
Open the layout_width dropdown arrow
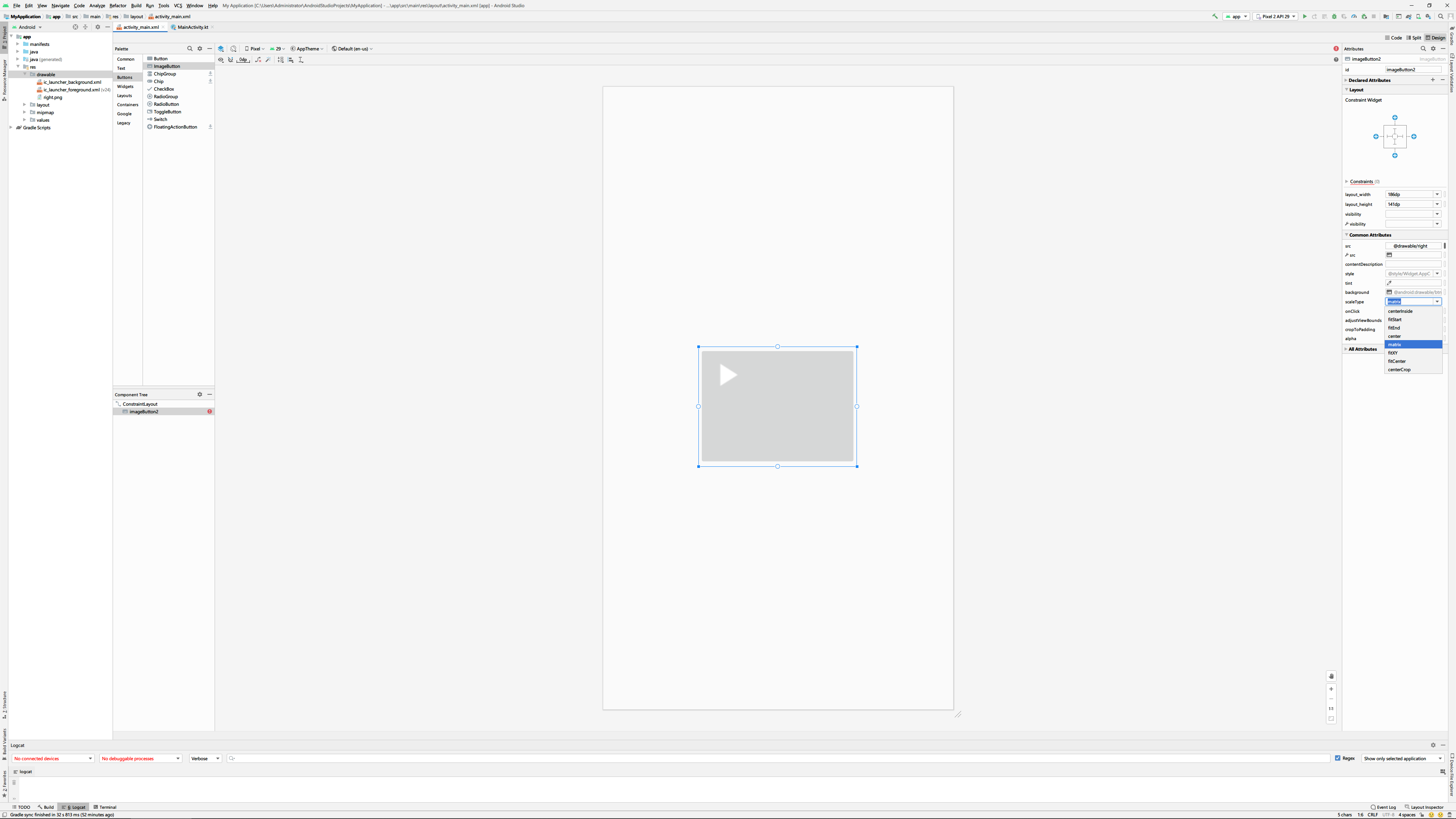[1437, 195]
